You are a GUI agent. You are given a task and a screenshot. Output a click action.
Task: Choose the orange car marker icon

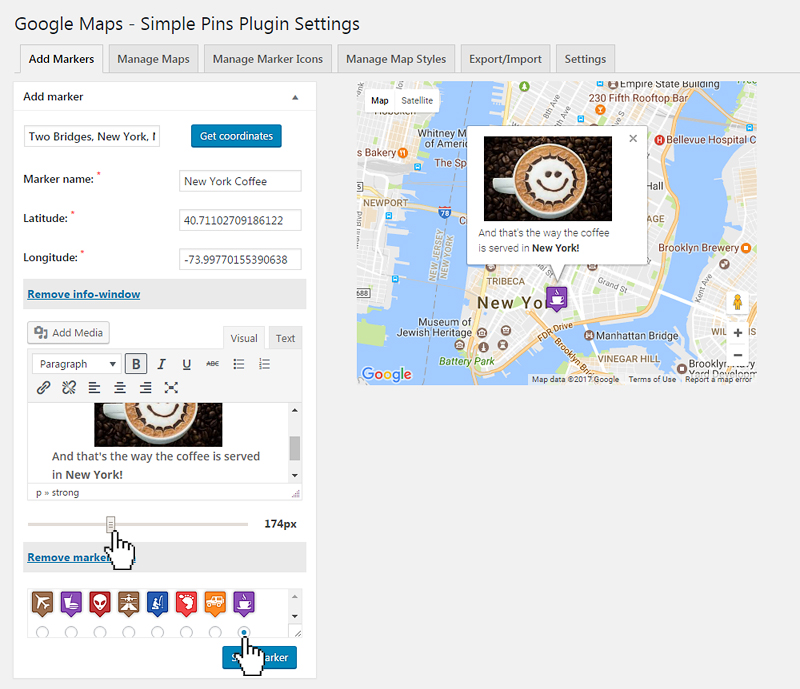point(215,604)
